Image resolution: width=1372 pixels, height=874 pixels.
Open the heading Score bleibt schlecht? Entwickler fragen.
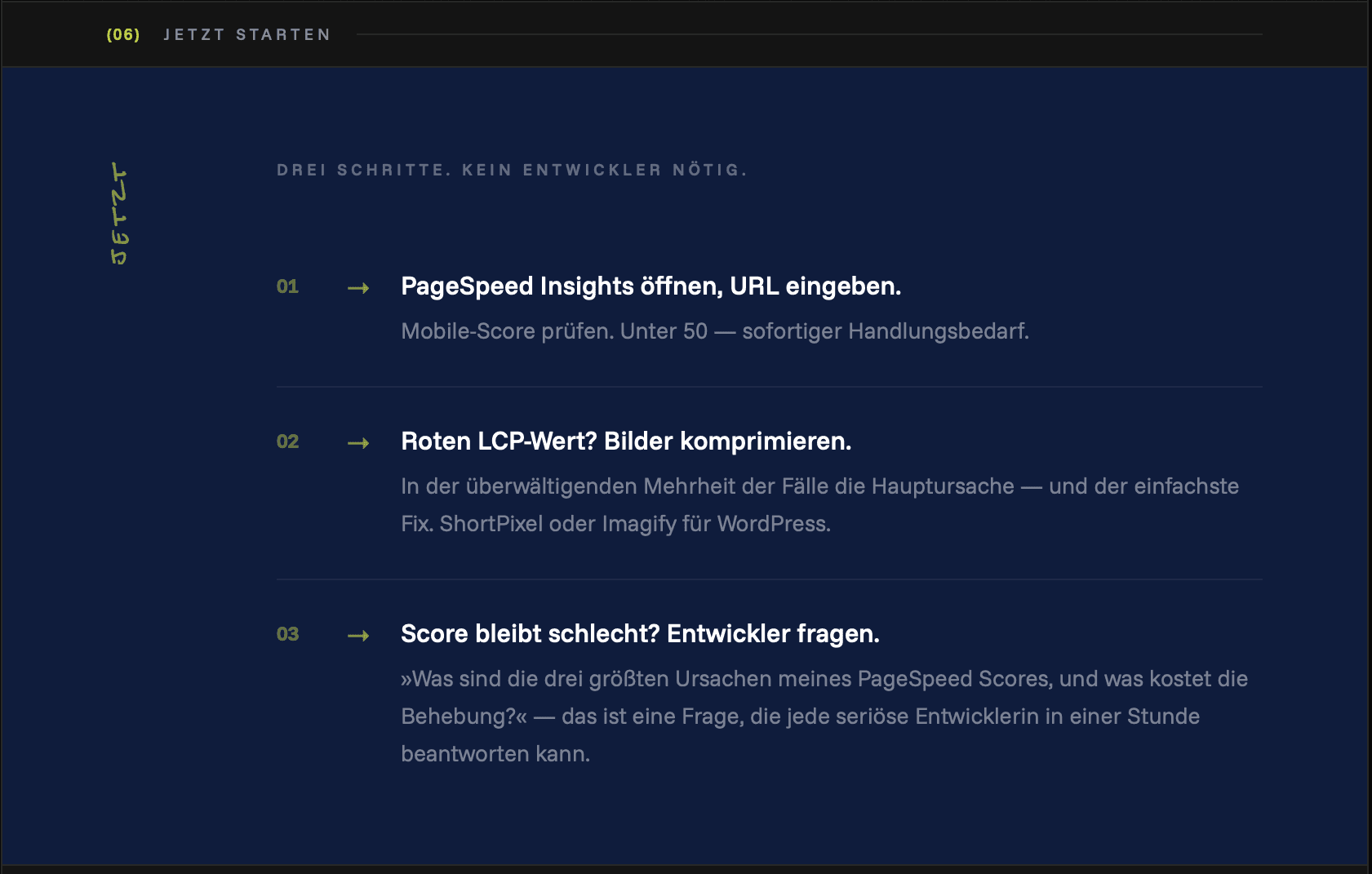(x=640, y=634)
